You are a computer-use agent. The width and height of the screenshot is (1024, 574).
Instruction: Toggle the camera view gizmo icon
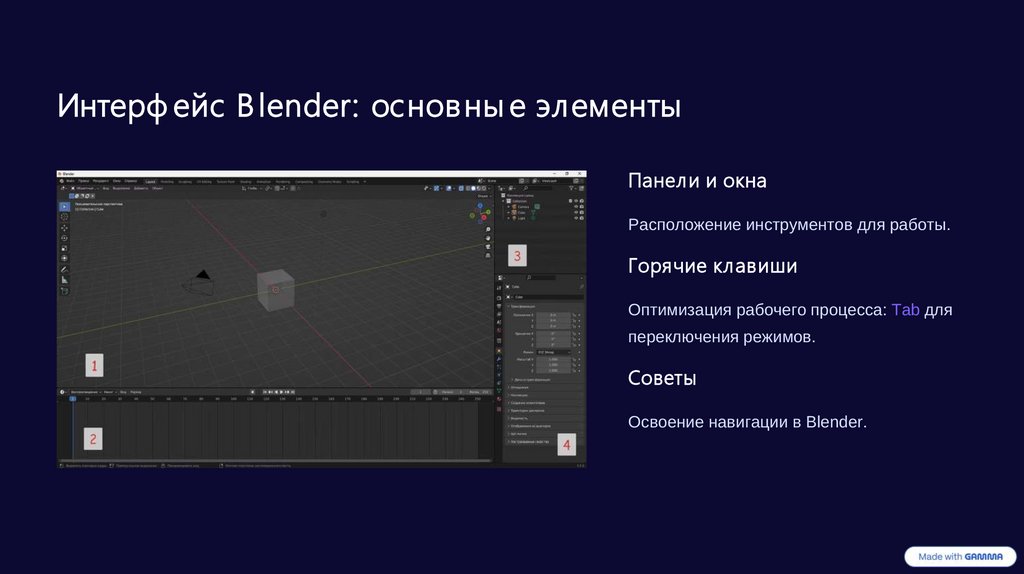[x=488, y=247]
